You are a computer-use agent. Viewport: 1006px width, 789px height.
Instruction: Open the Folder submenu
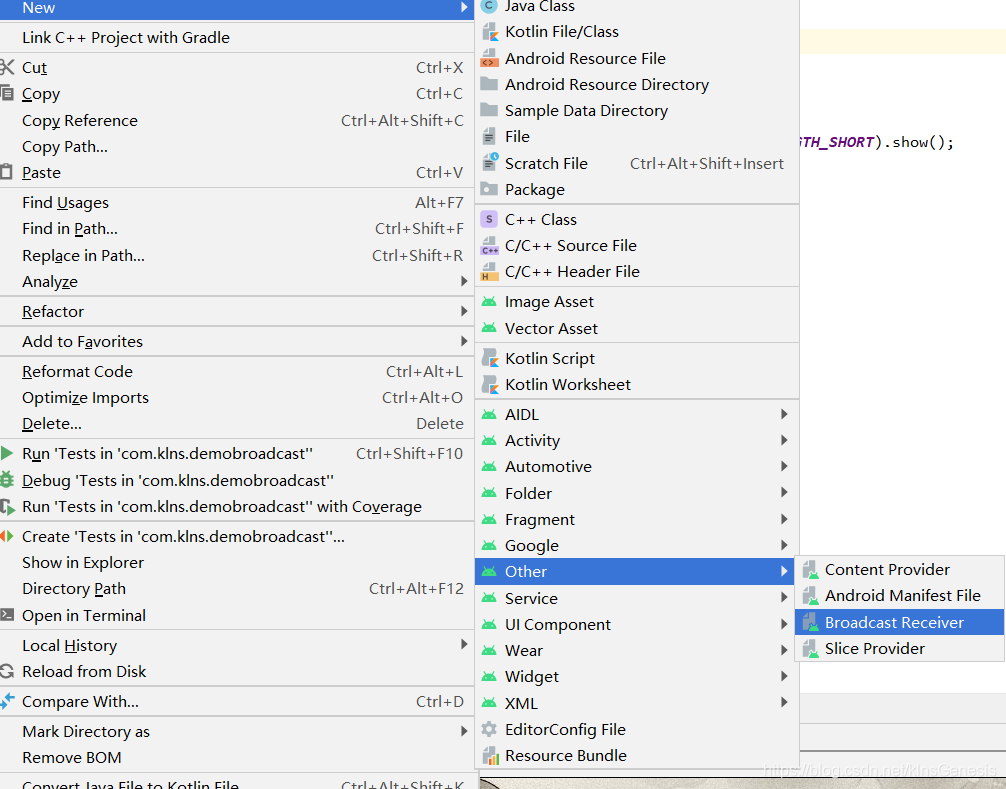click(636, 493)
